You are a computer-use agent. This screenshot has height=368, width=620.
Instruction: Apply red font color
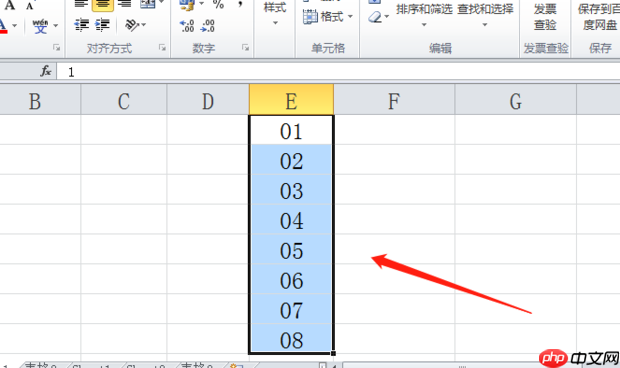point(3,26)
